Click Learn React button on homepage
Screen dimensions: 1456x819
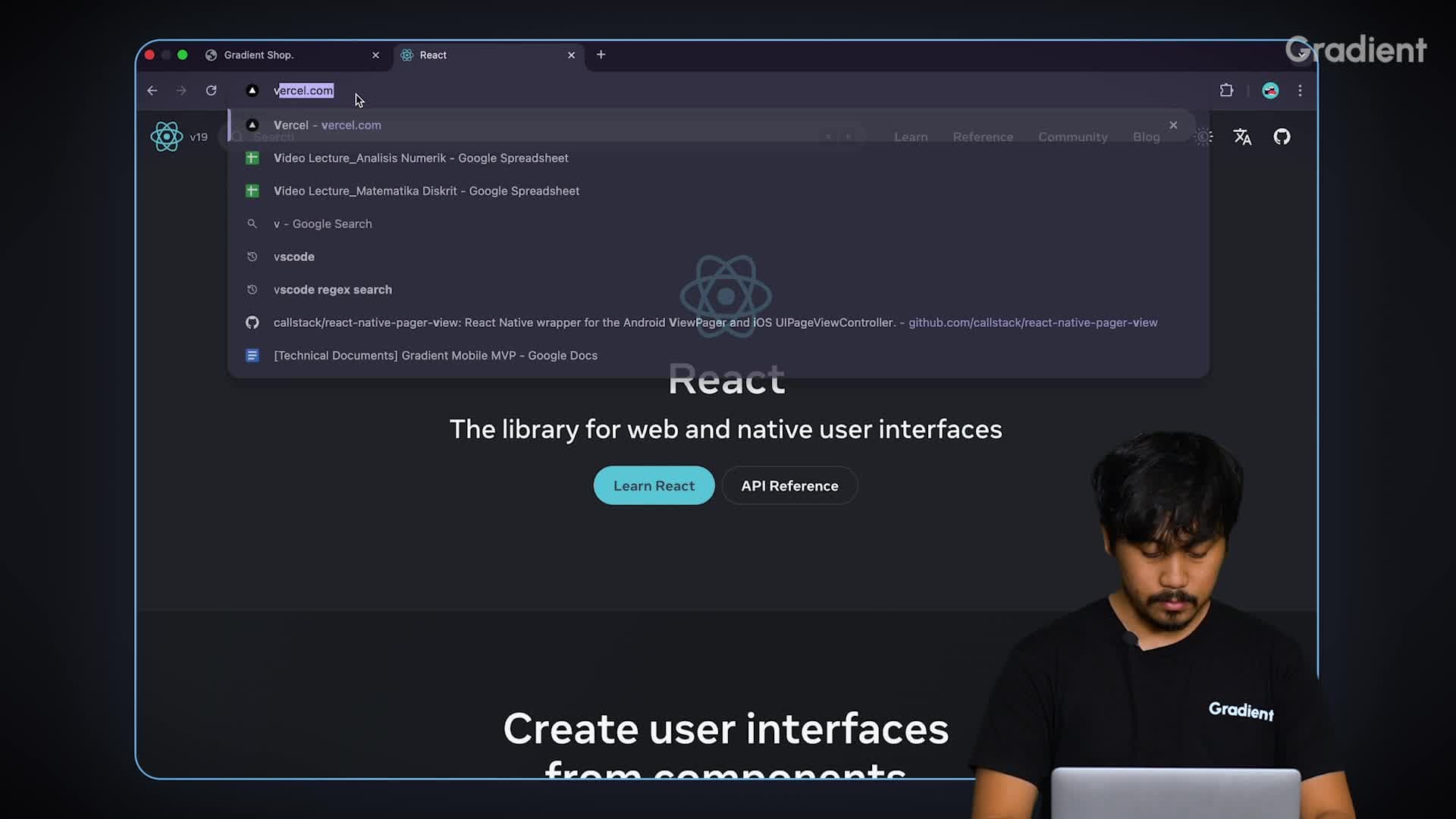coord(654,485)
